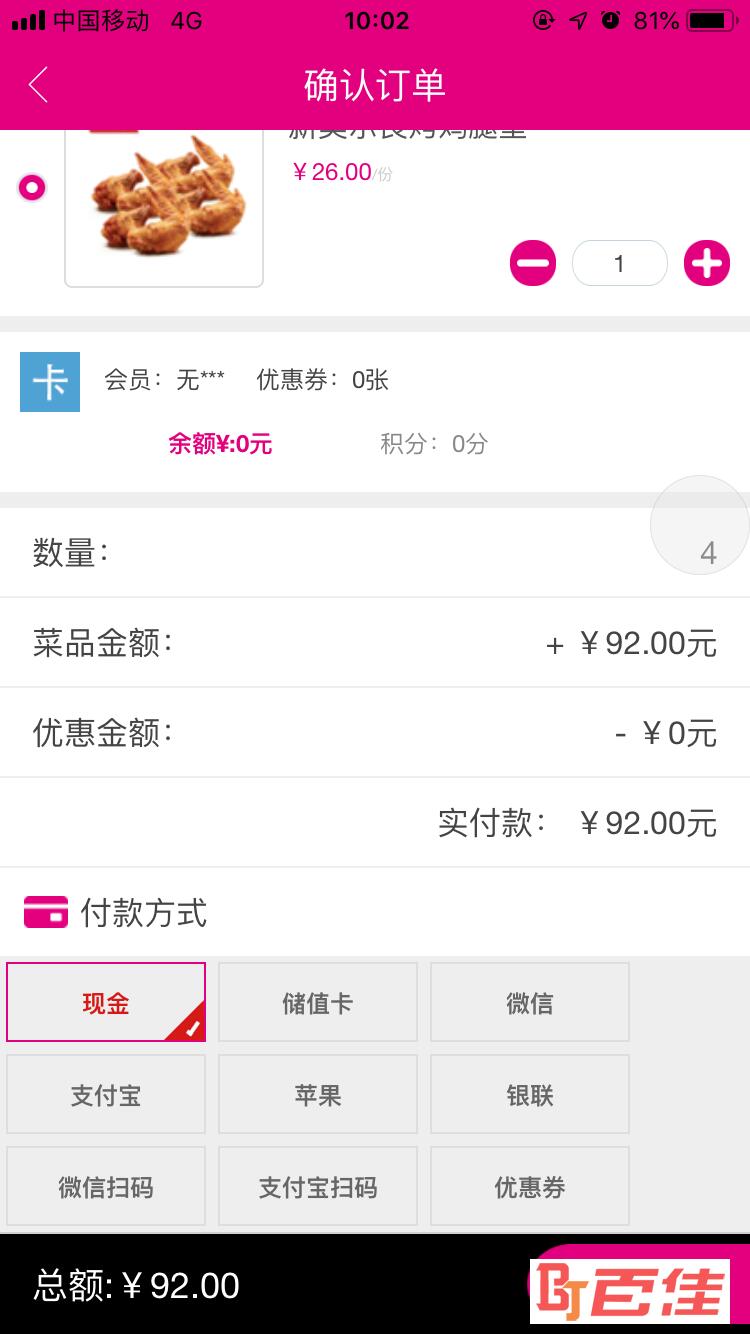Viewport: 750px width, 1334px height.
Task: Tap the blue membership card icon
Action: pos(50,382)
